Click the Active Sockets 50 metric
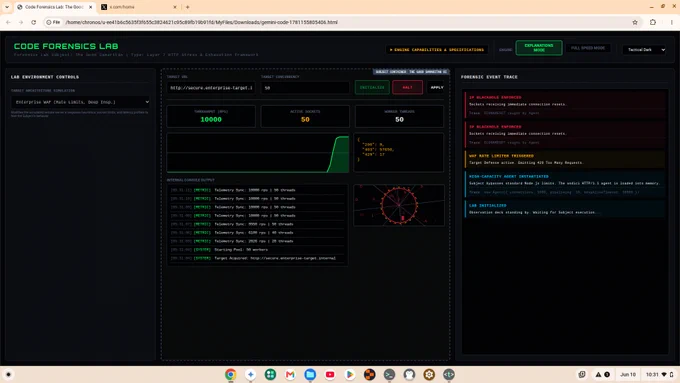The width and height of the screenshot is (680, 383). point(305,116)
